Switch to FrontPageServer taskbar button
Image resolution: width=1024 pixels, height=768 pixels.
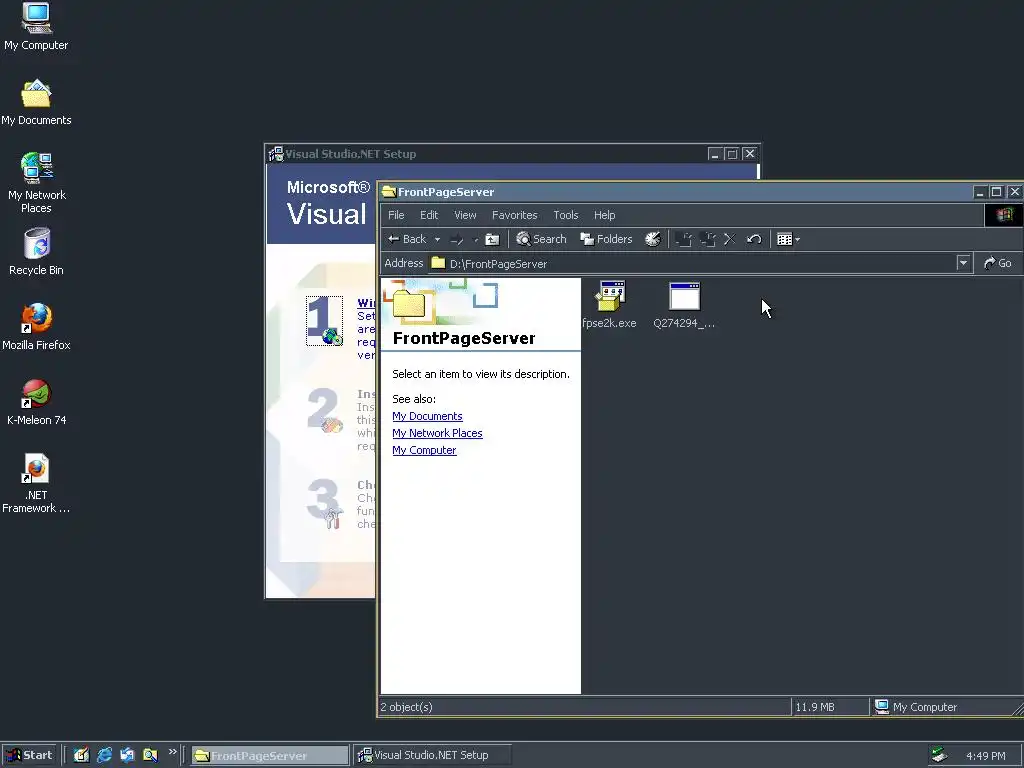click(x=270, y=755)
